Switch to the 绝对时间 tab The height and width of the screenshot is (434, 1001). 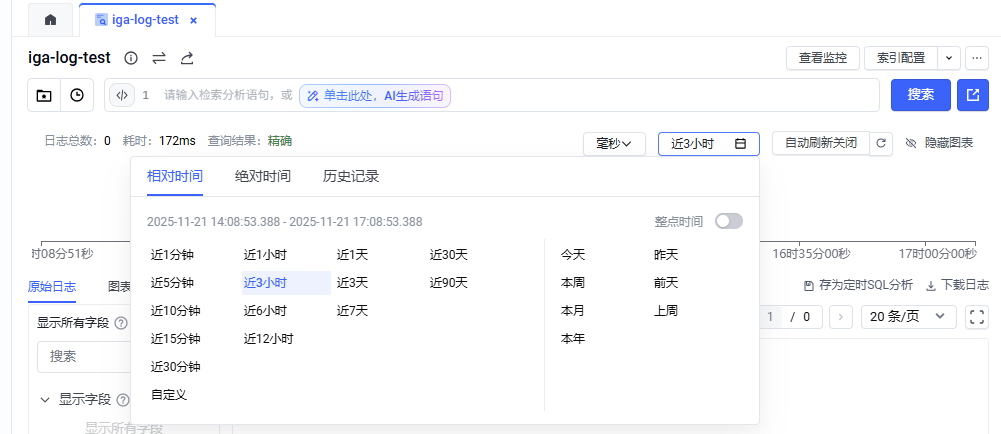263,176
